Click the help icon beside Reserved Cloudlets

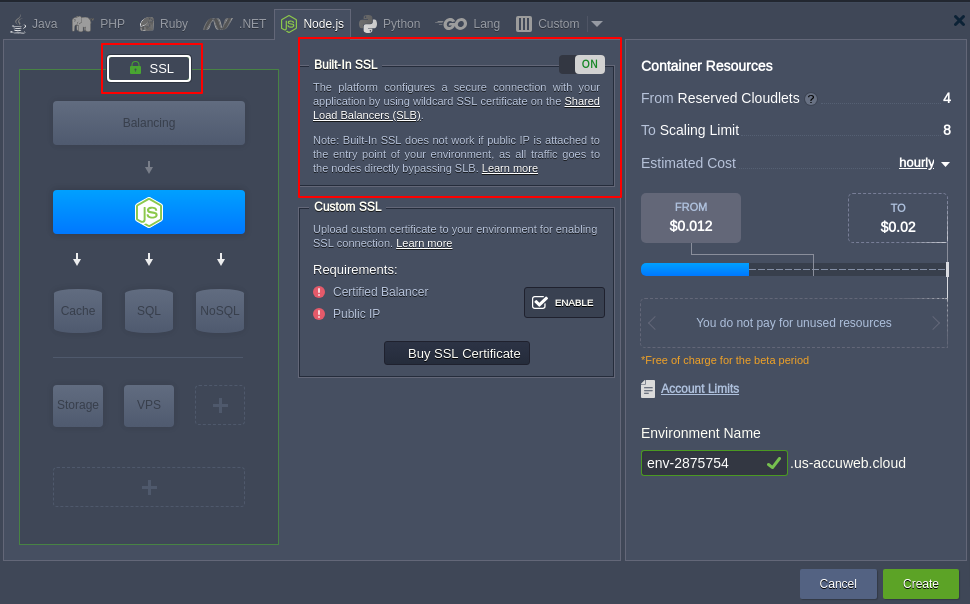(x=811, y=99)
